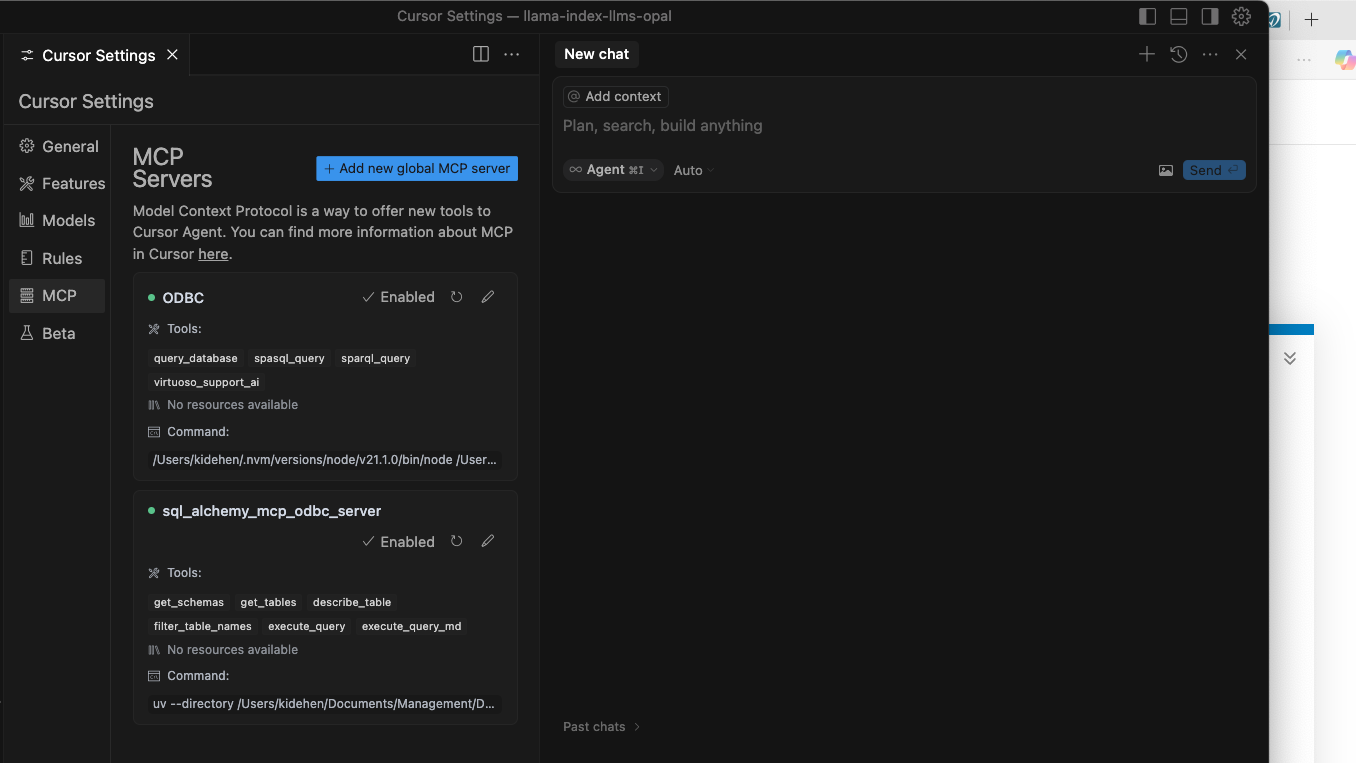Click Add new global MCP server

click(417, 168)
